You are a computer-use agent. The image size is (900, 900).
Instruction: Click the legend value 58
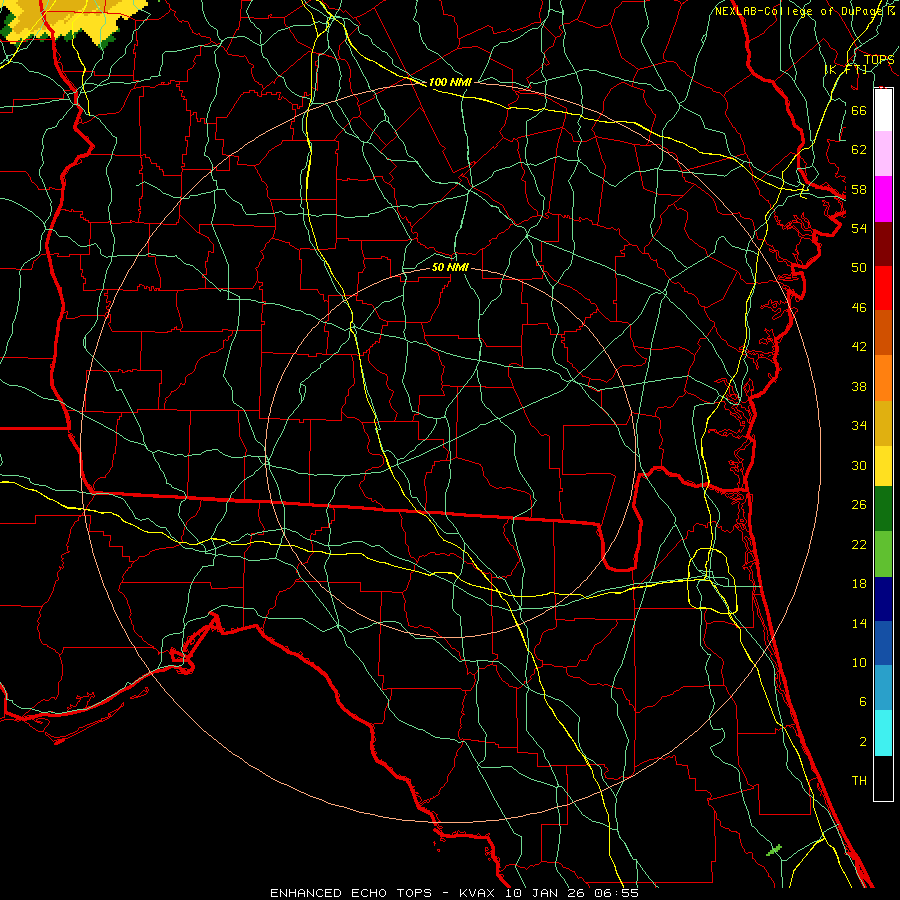point(859,189)
